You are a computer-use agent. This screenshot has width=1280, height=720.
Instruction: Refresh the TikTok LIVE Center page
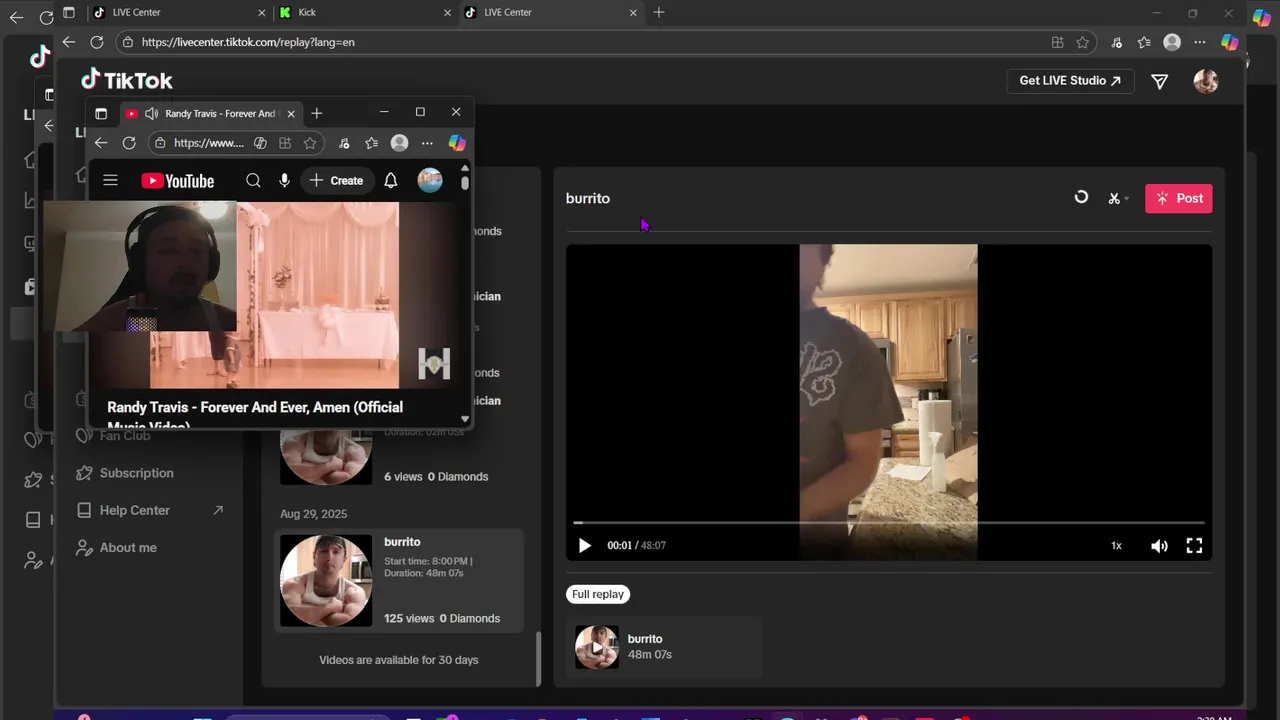coord(97,42)
